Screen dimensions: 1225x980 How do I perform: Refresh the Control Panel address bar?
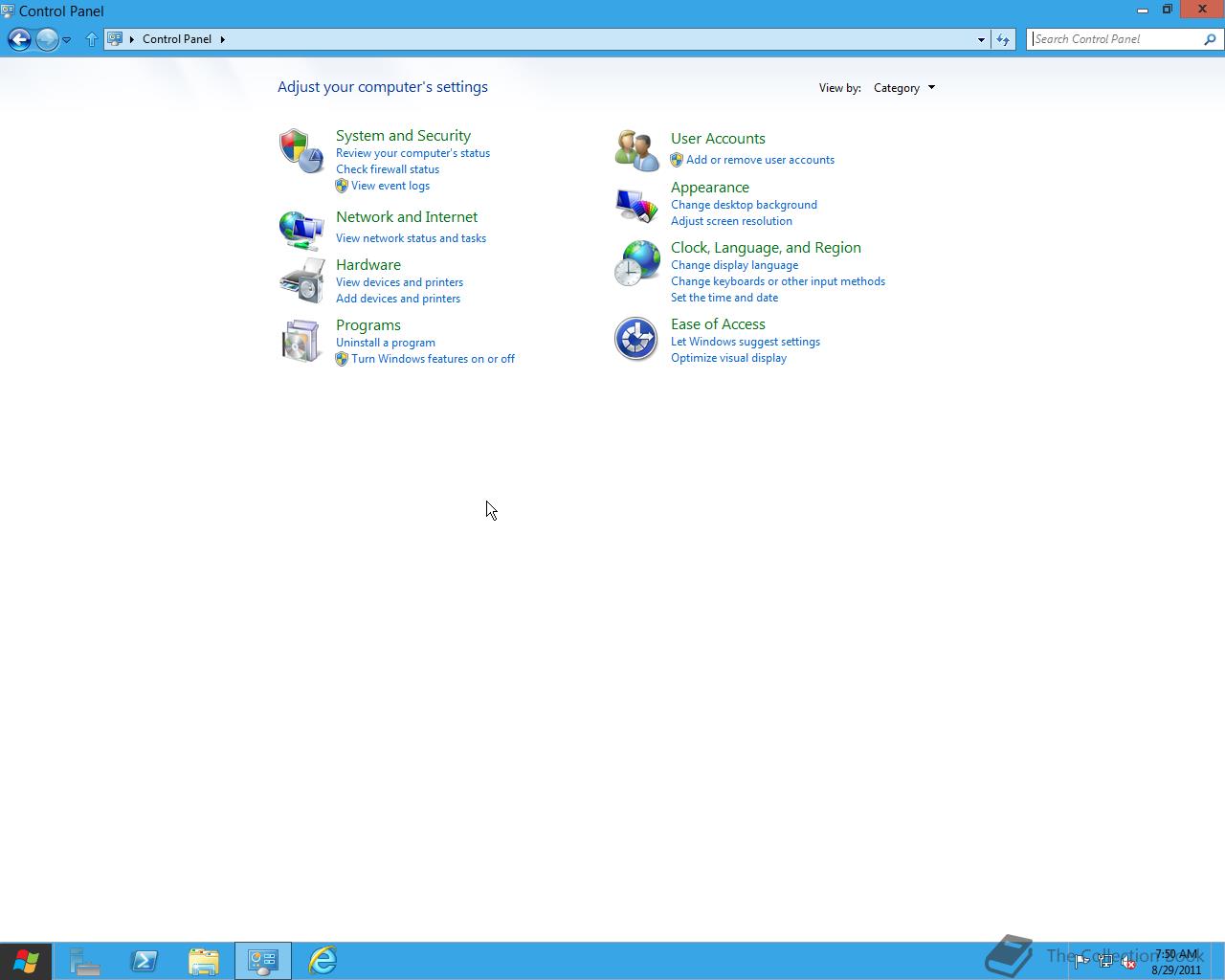point(1003,39)
